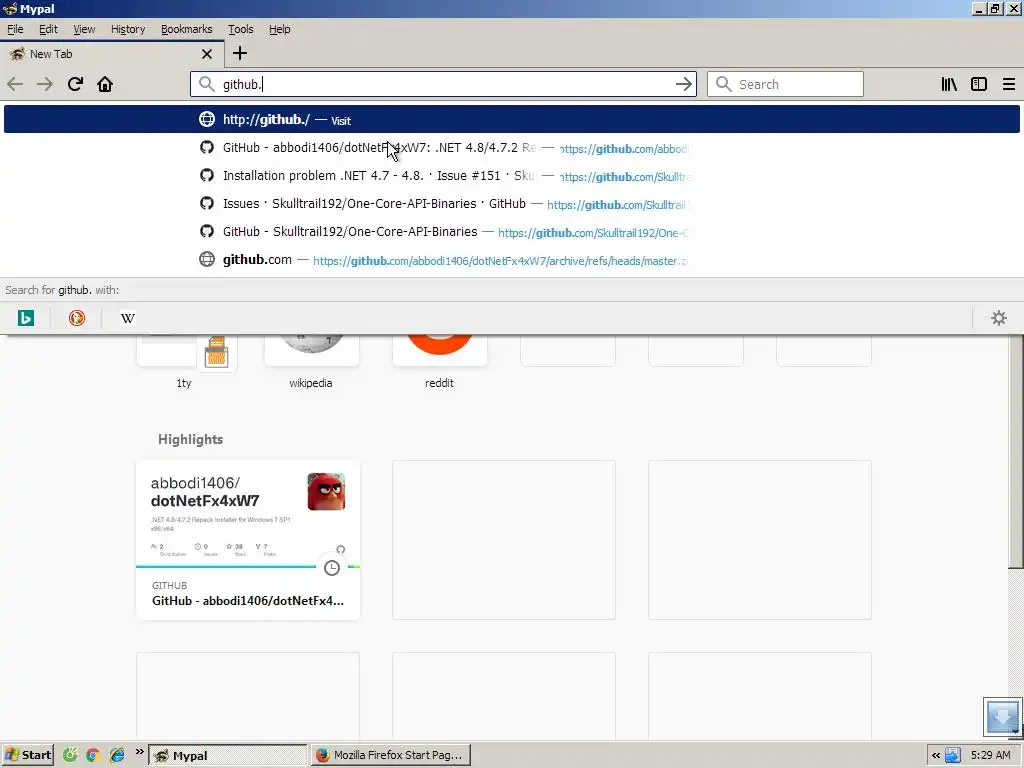Screen dimensions: 1024x768
Task: Reload the current page
Action: [x=75, y=84]
